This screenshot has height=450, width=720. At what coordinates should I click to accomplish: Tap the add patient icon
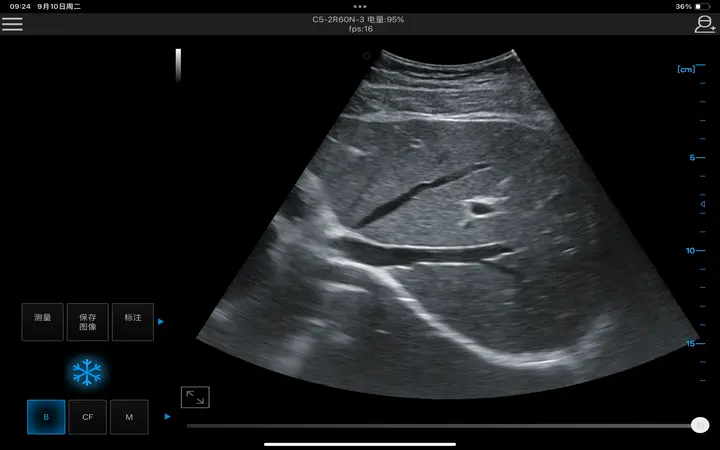705,24
